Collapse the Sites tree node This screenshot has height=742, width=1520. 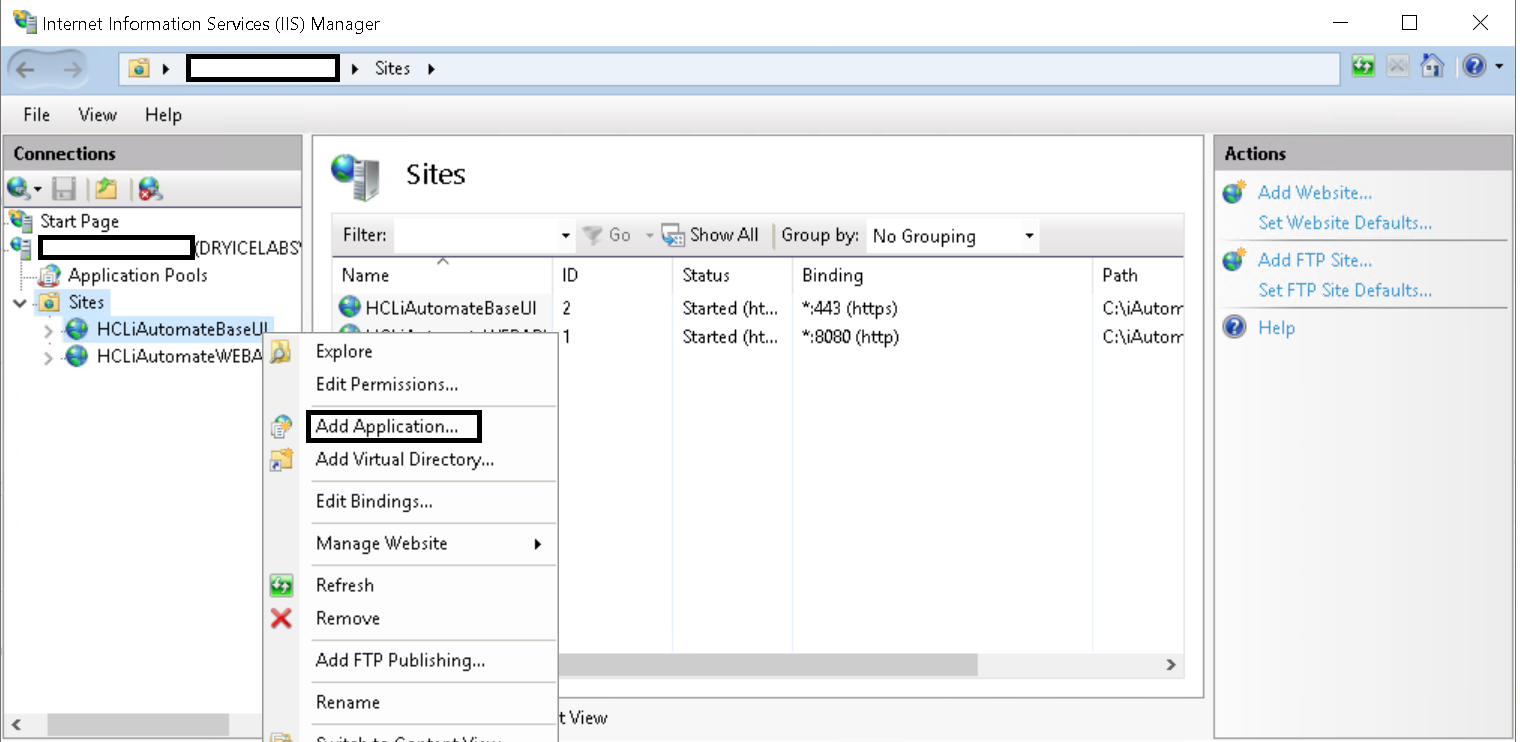[x=21, y=302]
